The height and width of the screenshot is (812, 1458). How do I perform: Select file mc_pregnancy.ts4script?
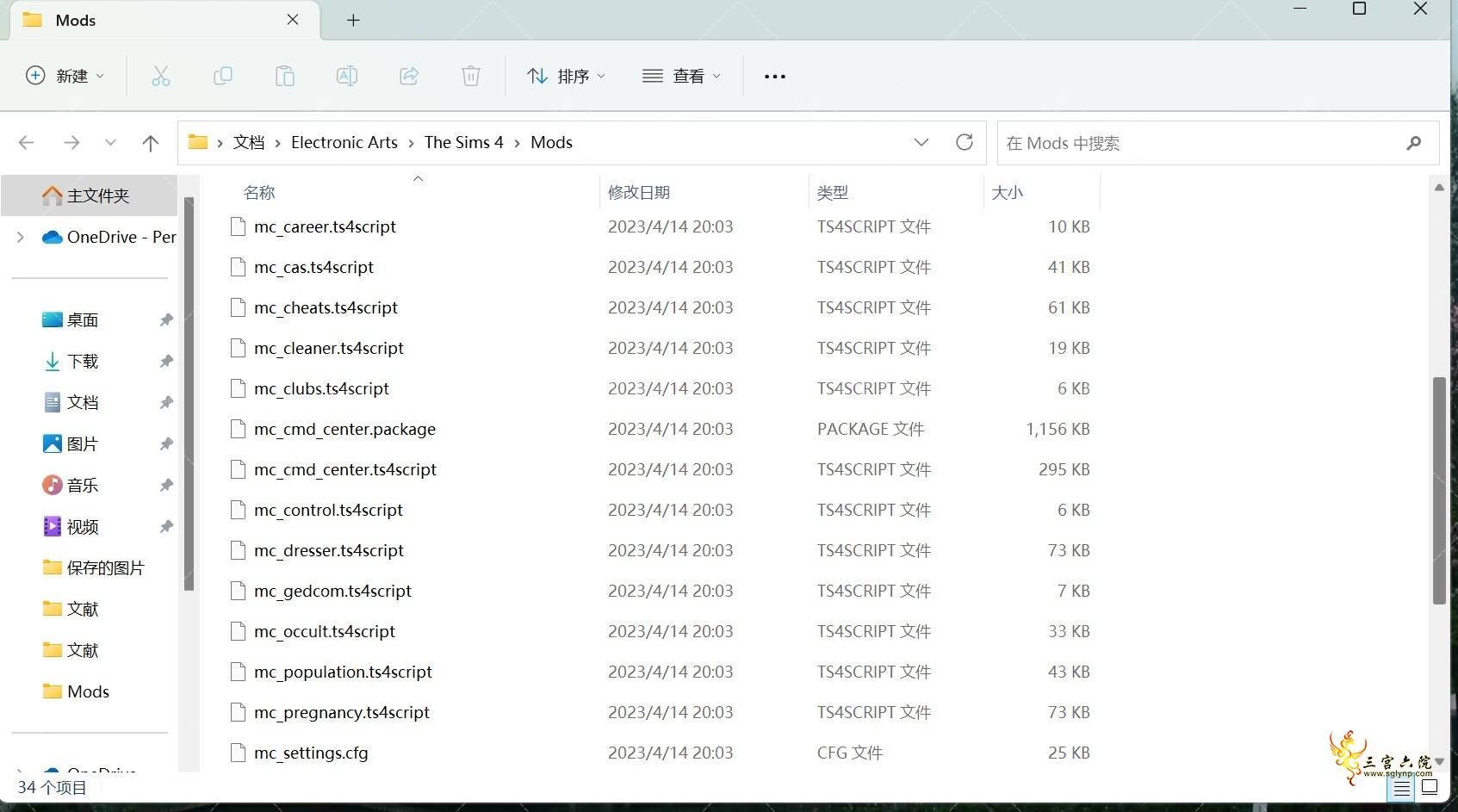click(342, 712)
